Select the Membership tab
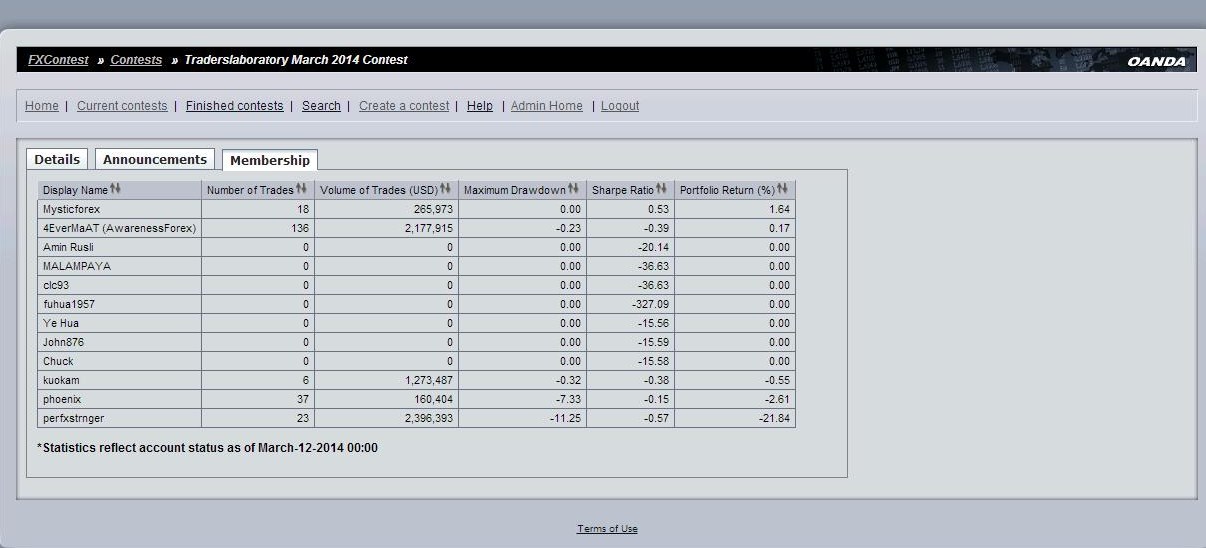 click(x=270, y=160)
